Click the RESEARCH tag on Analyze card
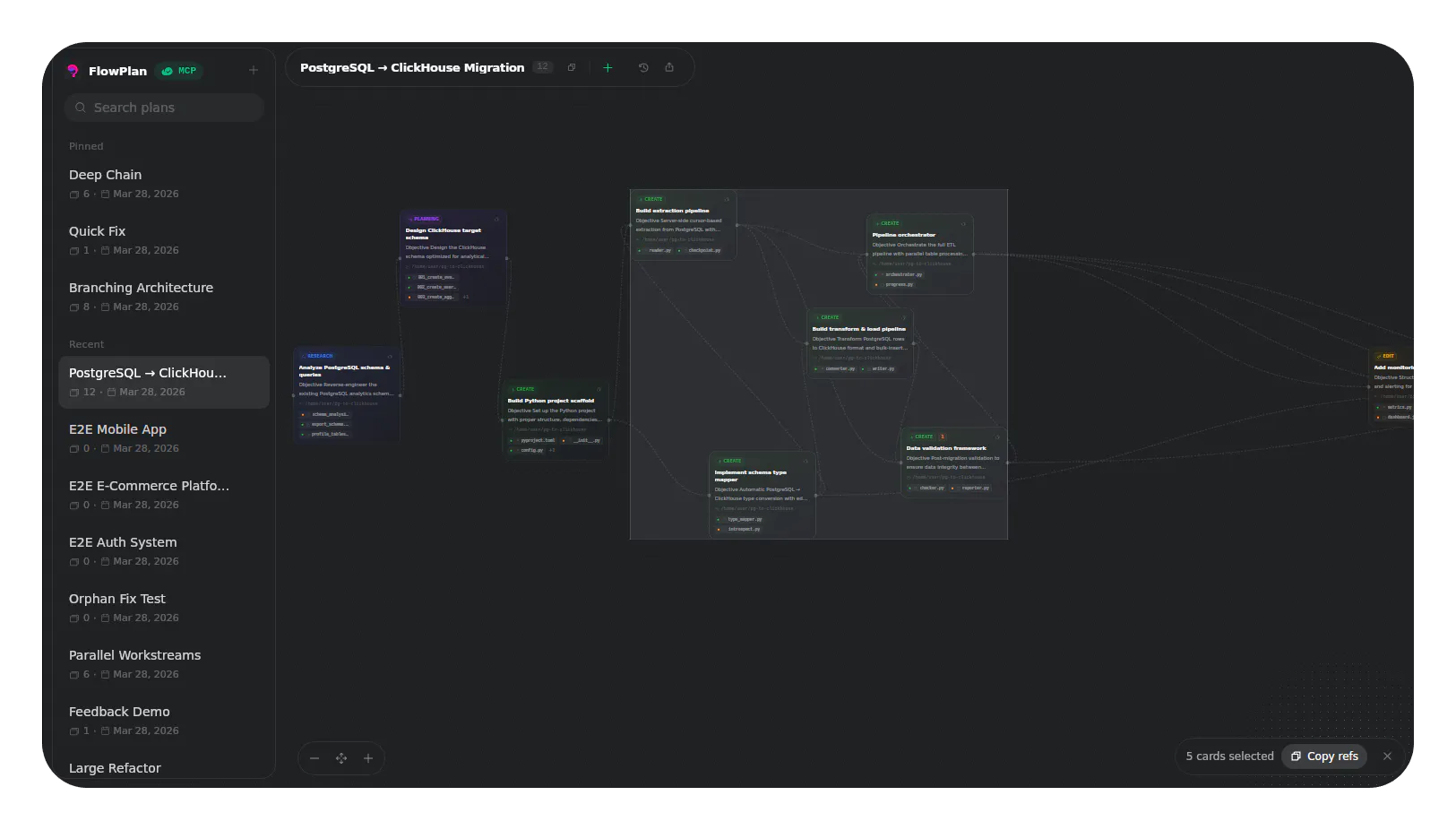The height and width of the screenshot is (830, 1456). [x=318, y=356]
